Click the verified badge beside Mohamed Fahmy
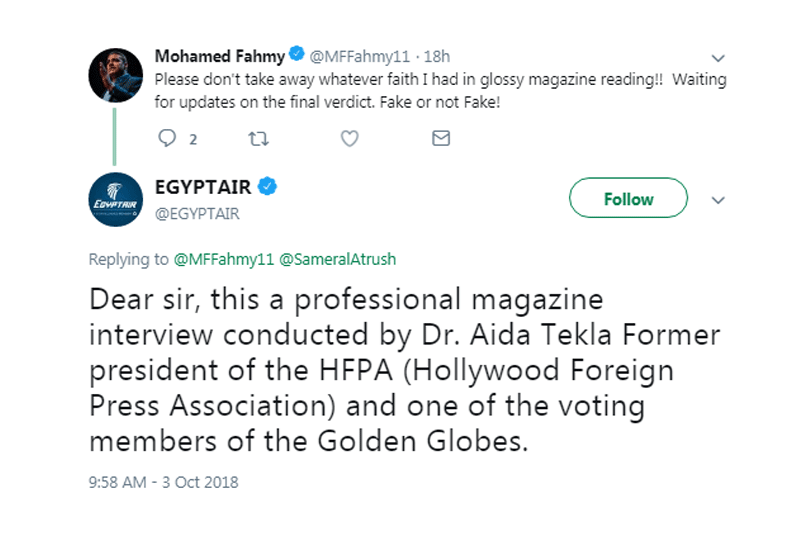Image resolution: width=800 pixels, height=533 pixels. pyautogui.click(x=296, y=54)
